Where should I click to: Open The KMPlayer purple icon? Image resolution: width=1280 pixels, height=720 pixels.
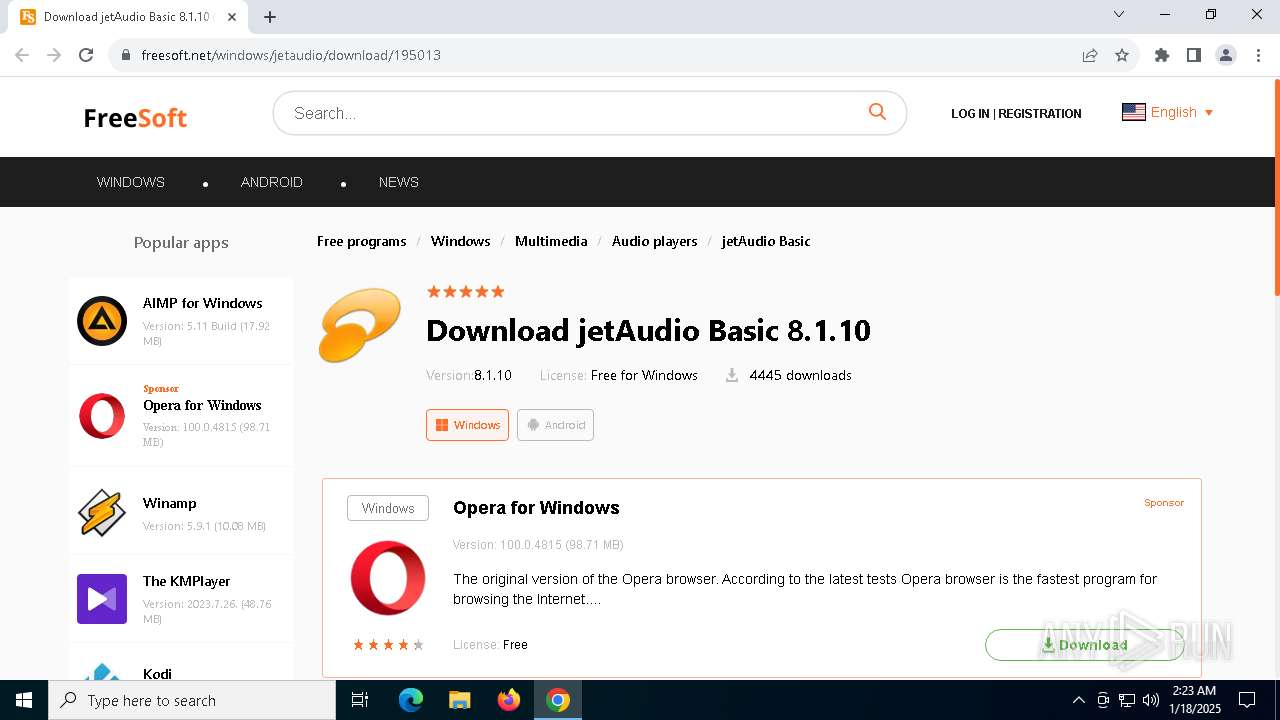click(x=102, y=599)
